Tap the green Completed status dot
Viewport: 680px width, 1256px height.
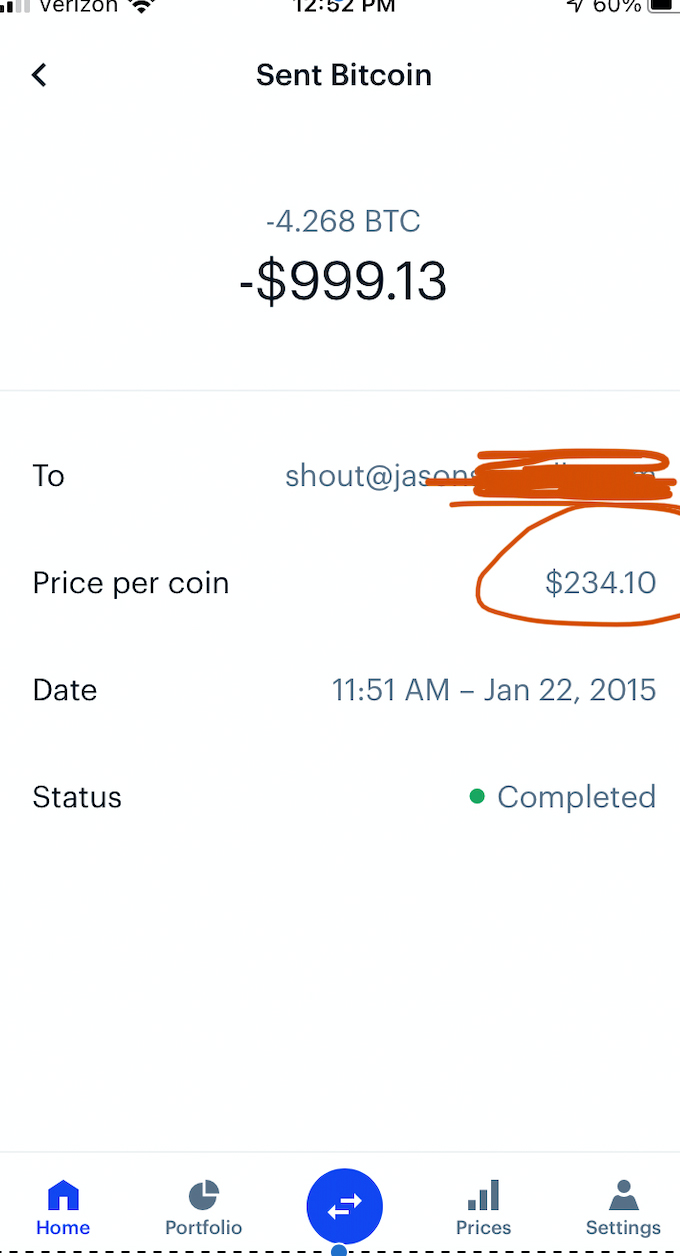(x=477, y=797)
